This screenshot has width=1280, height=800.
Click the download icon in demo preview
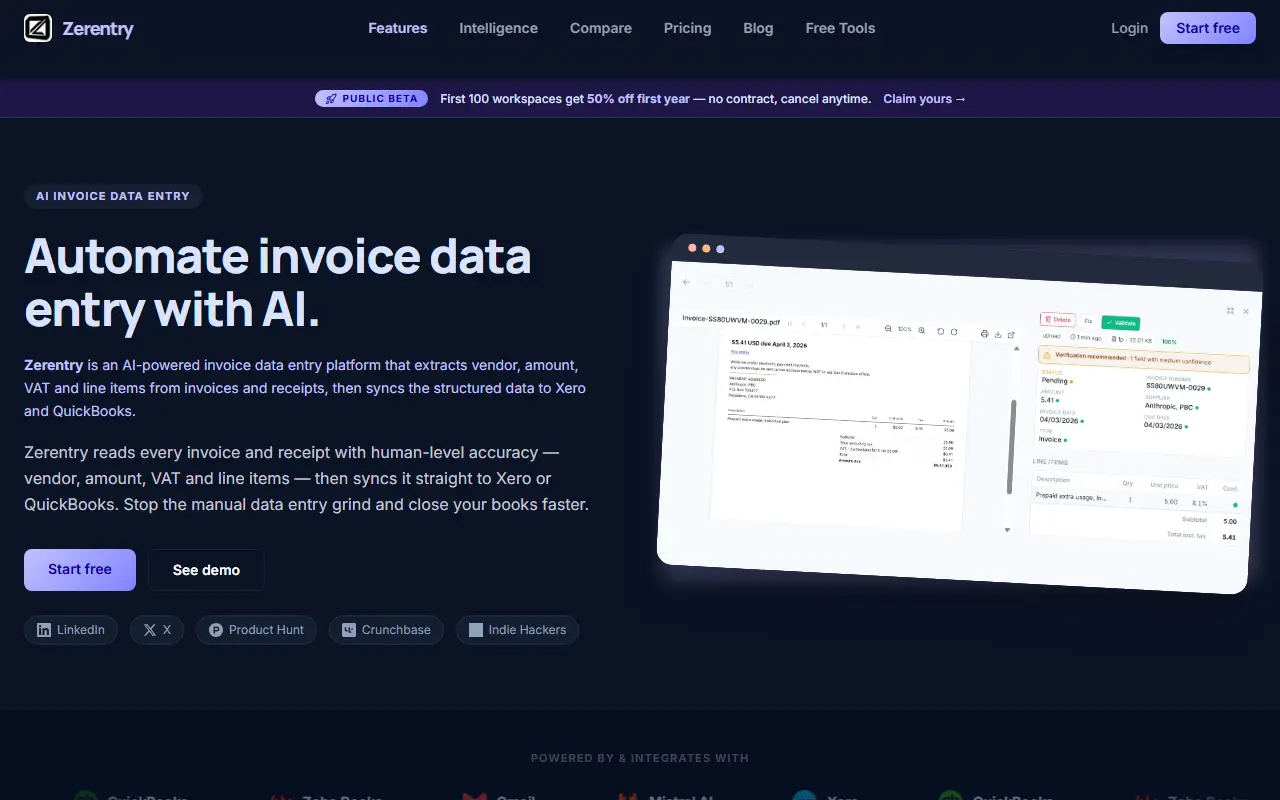998,334
